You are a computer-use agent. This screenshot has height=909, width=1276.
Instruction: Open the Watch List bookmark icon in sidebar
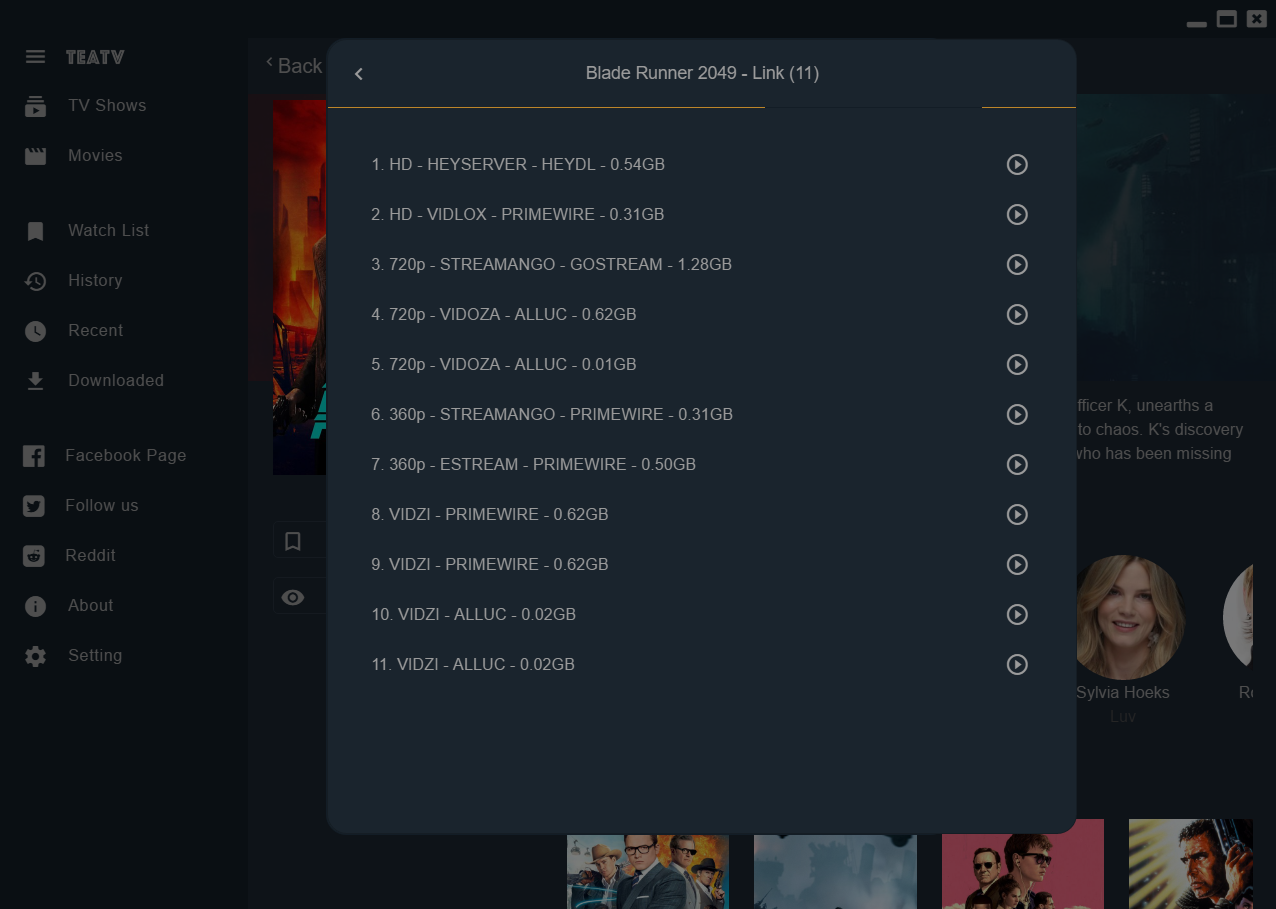(35, 231)
